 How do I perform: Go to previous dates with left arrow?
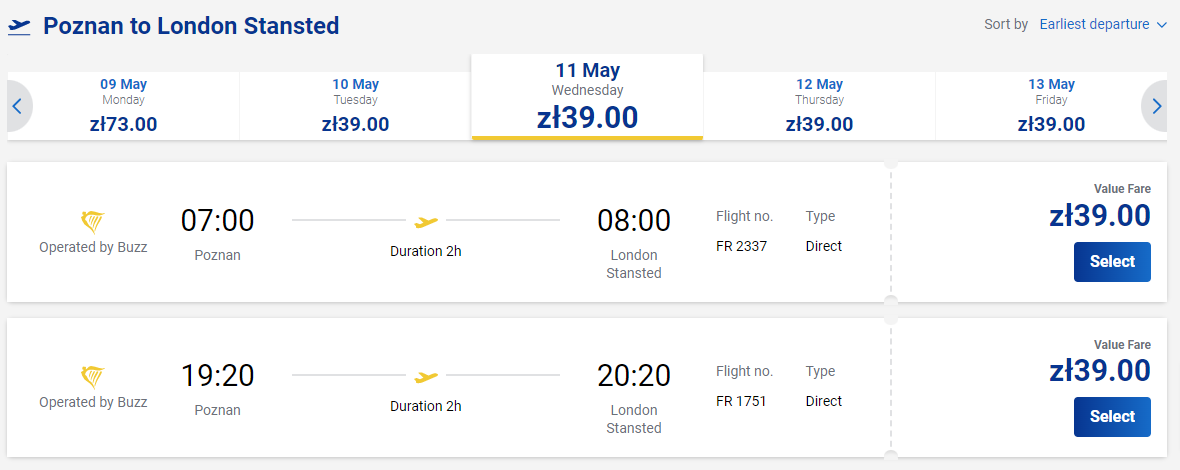(x=19, y=106)
